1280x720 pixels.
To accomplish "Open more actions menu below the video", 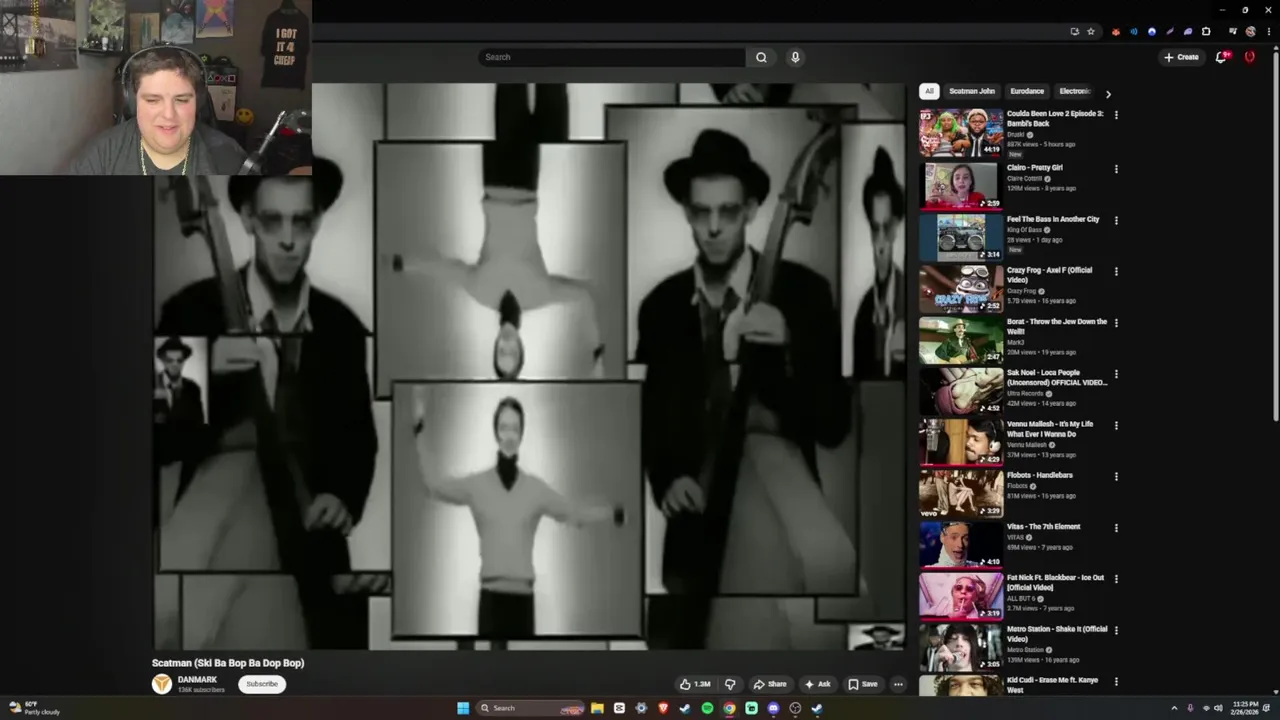I will pyautogui.click(x=898, y=684).
